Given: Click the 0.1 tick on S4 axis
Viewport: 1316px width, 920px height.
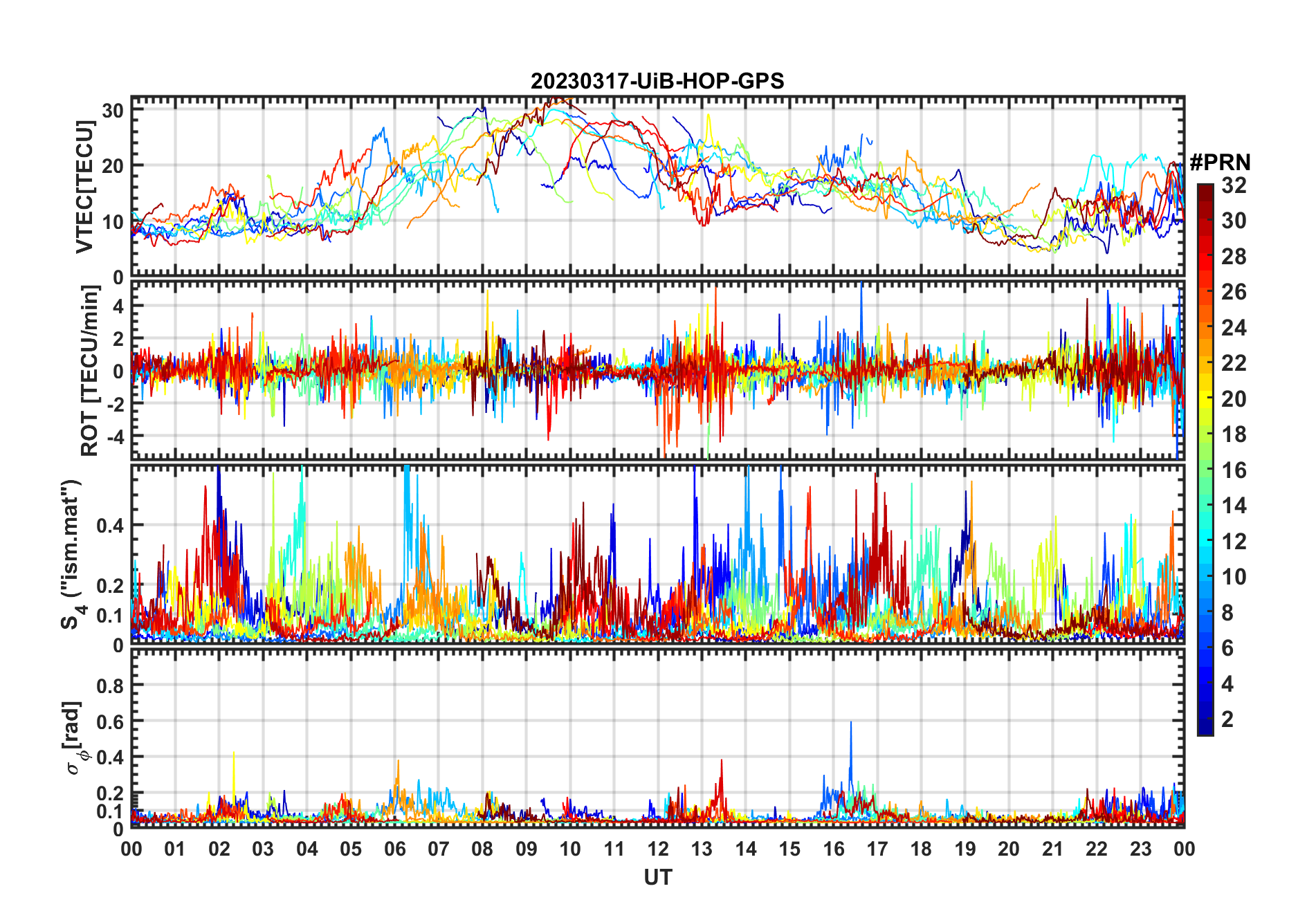Looking at the screenshot, I should (110, 615).
